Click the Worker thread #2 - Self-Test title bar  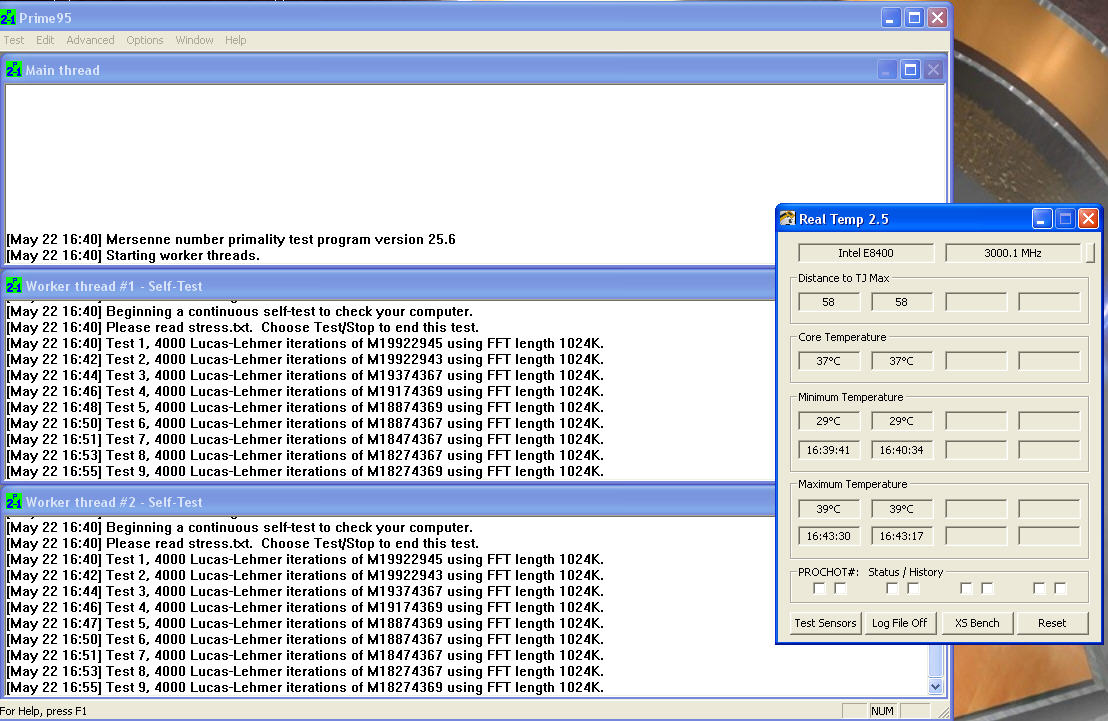pos(389,502)
